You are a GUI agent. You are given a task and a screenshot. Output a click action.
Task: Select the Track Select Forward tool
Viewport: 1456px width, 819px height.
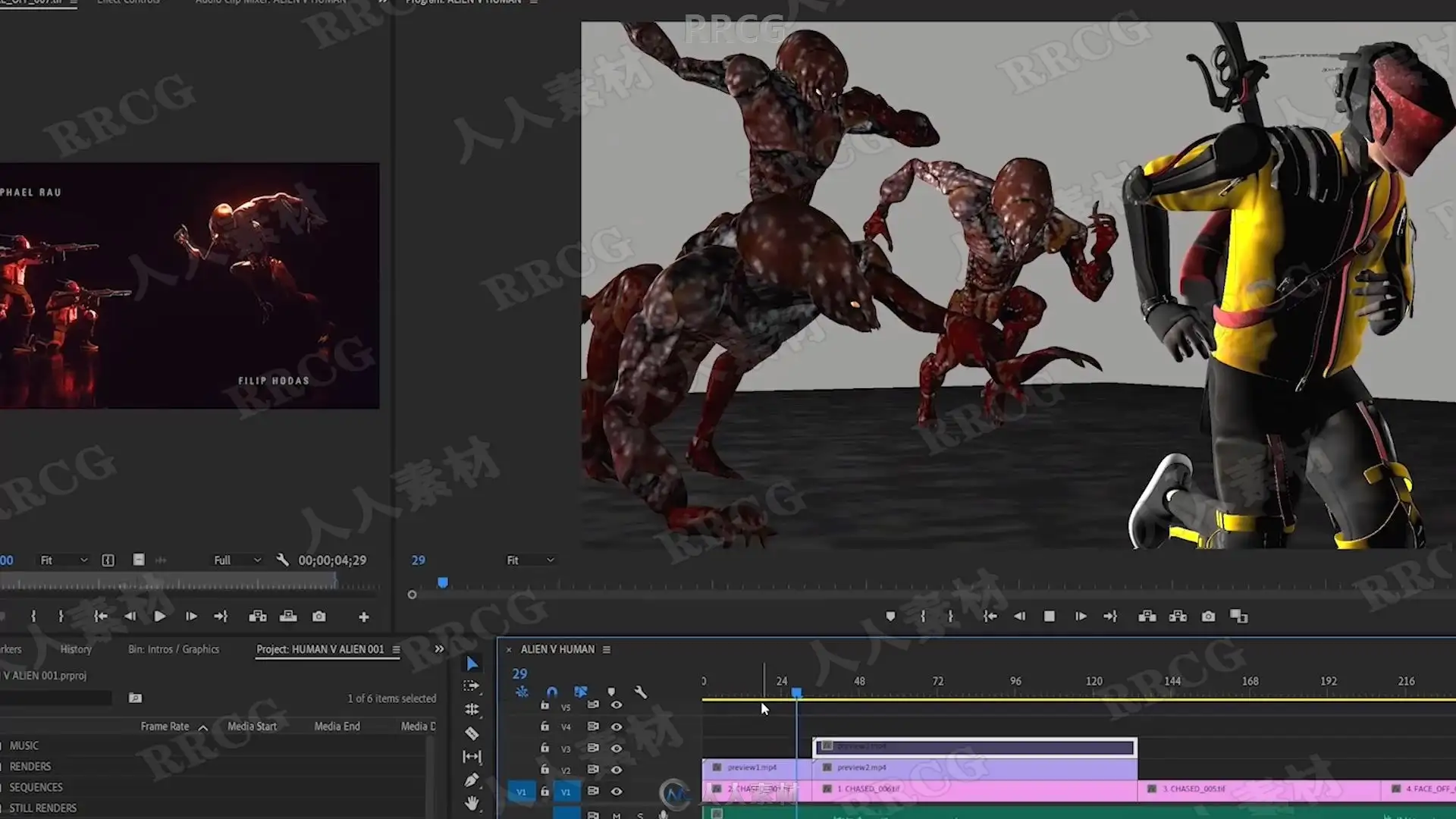click(472, 686)
